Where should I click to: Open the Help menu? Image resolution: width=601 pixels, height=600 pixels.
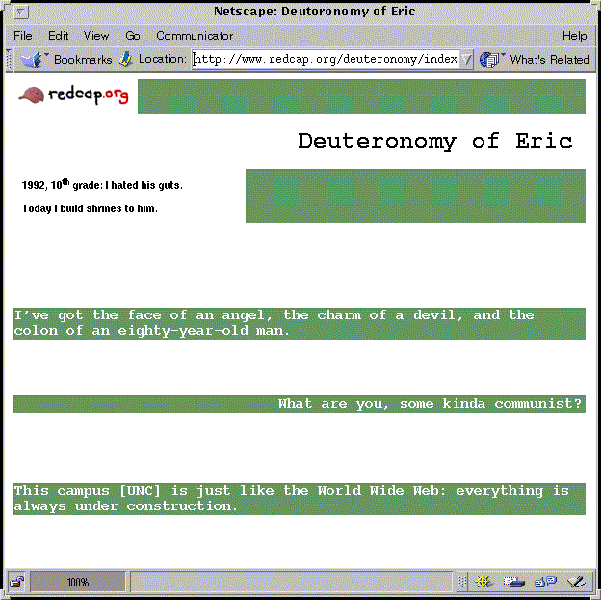click(574, 36)
